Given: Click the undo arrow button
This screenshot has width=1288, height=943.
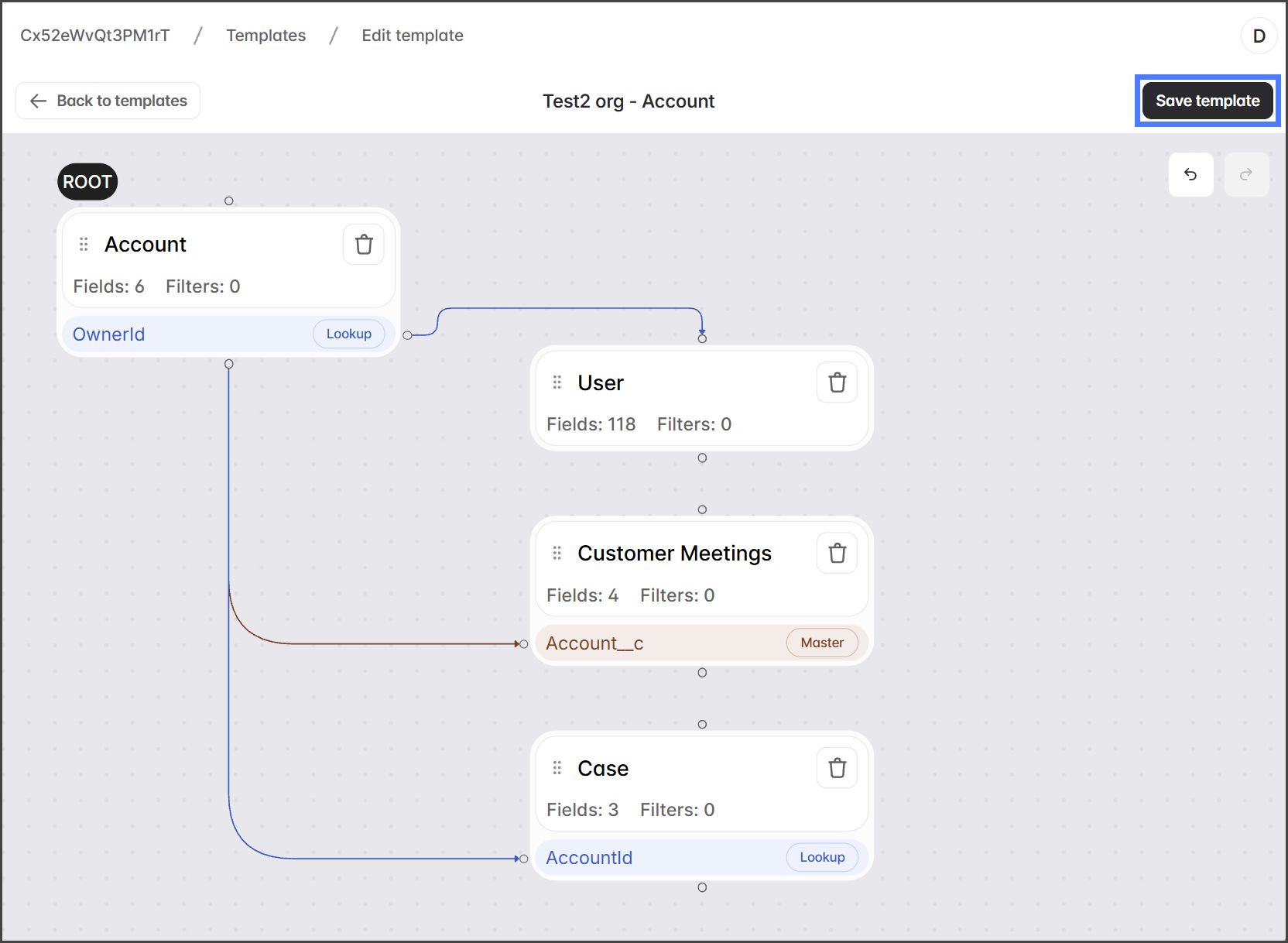Looking at the screenshot, I should pos(1190,175).
